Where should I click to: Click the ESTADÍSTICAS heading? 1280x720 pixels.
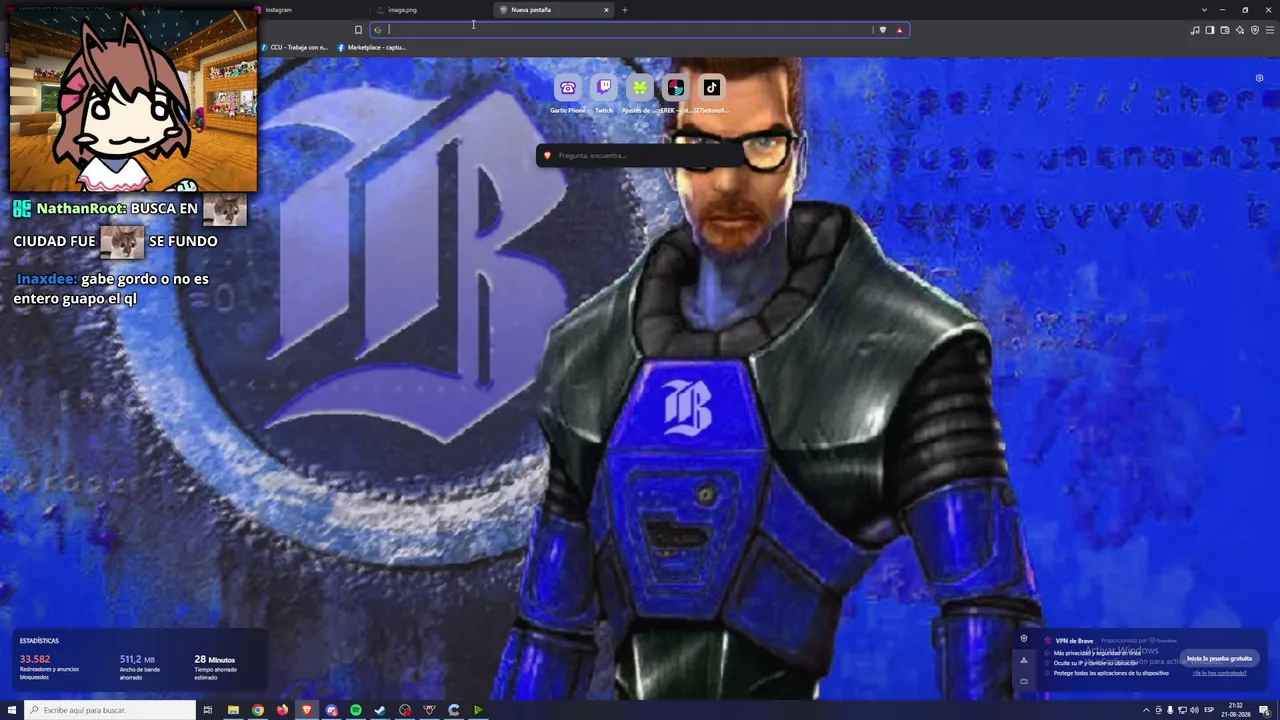[x=39, y=640]
